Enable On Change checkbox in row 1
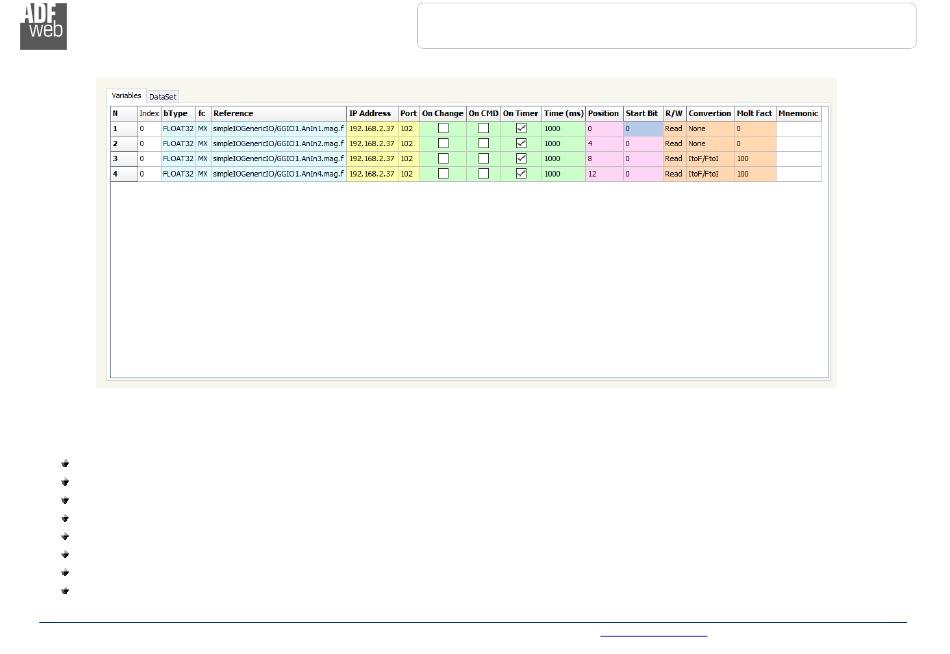Screen dimensions: 950x654 [442, 129]
